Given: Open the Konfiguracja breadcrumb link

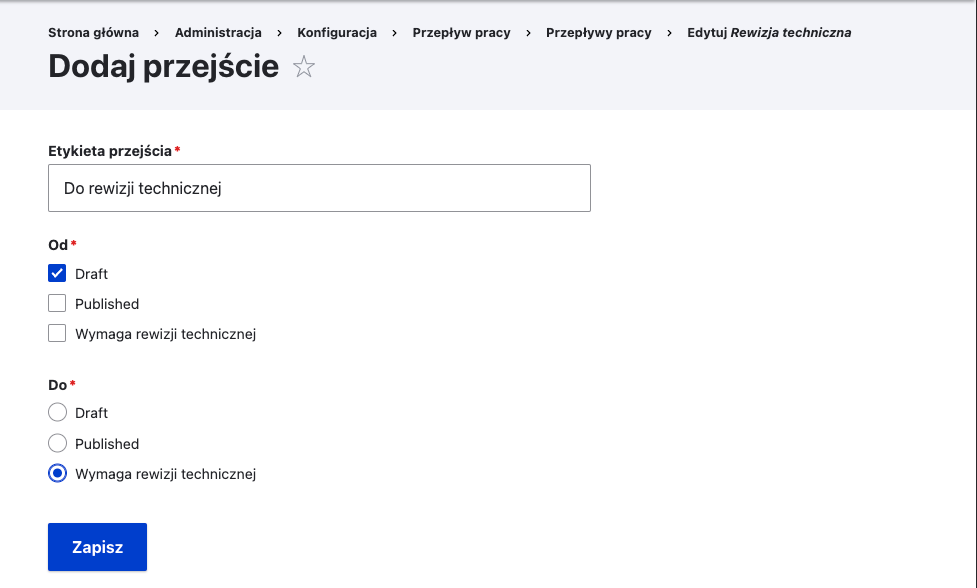Looking at the screenshot, I should tap(337, 32).
